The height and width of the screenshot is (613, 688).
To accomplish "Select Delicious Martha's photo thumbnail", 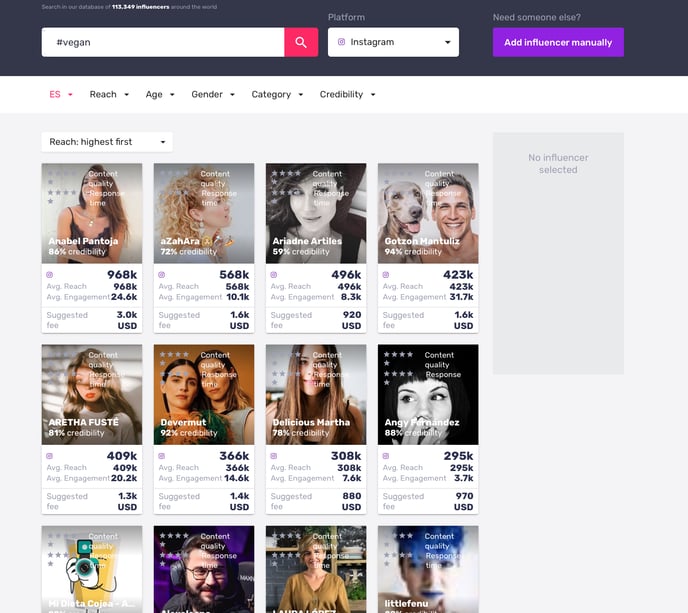I will coord(316,394).
